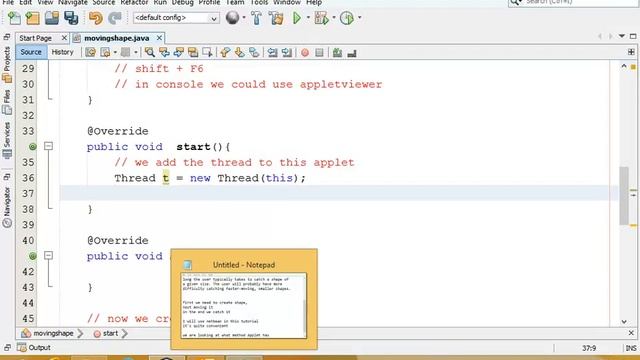Clean and Build the project
The height and width of the screenshot is (360, 640).
(276, 18)
